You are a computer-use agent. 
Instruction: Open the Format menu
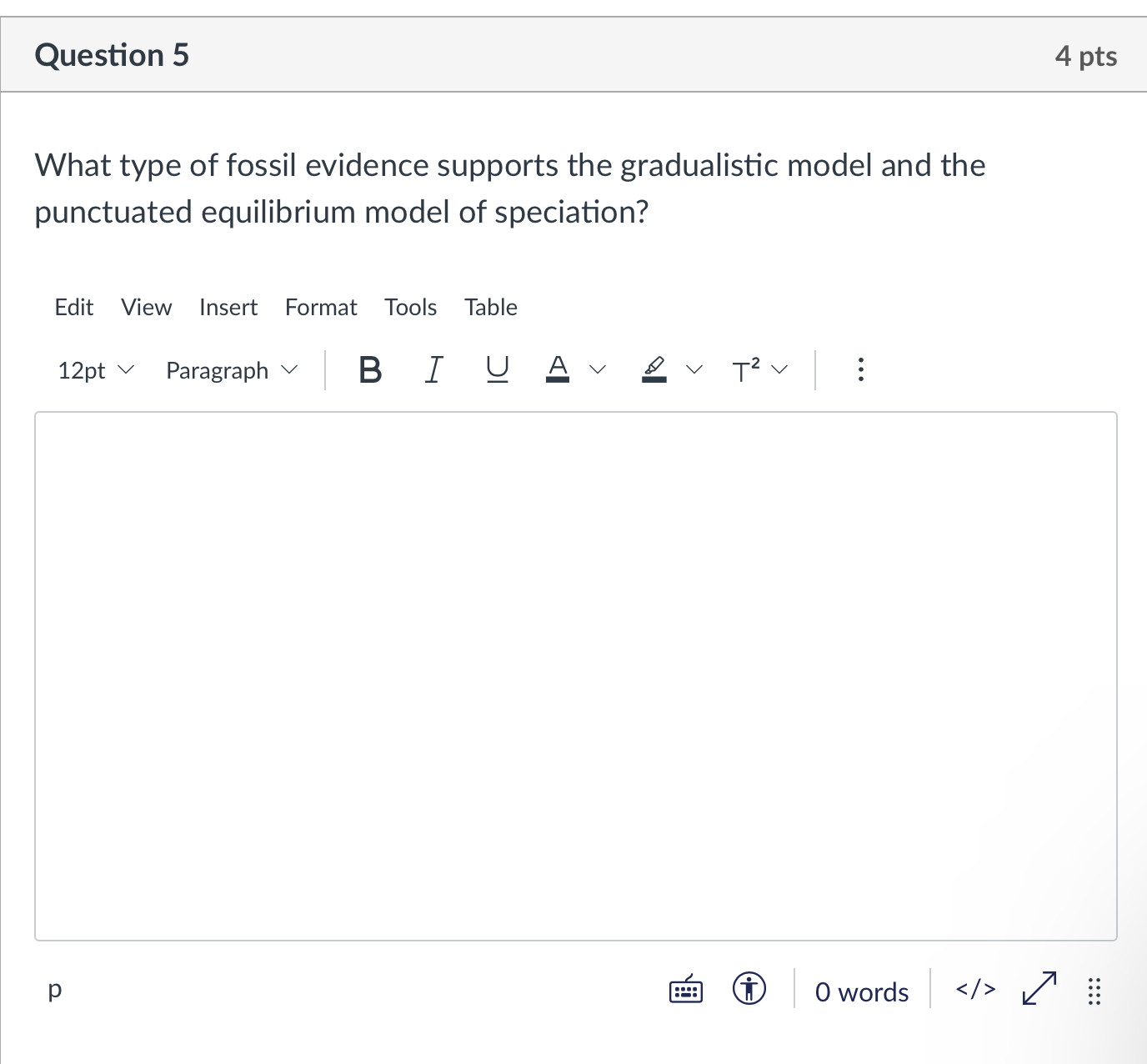(x=320, y=307)
